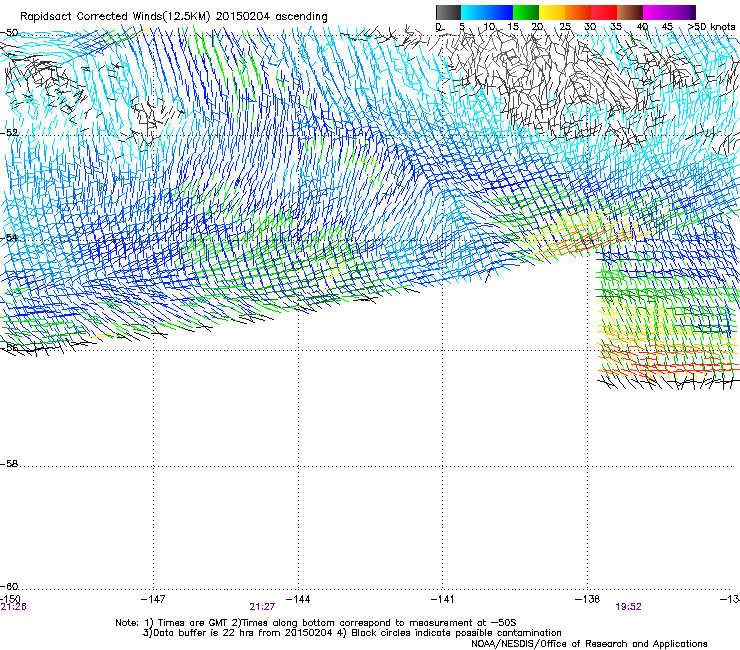Click the -144 longitude axis label
The image size is (740, 650).
pos(298,599)
